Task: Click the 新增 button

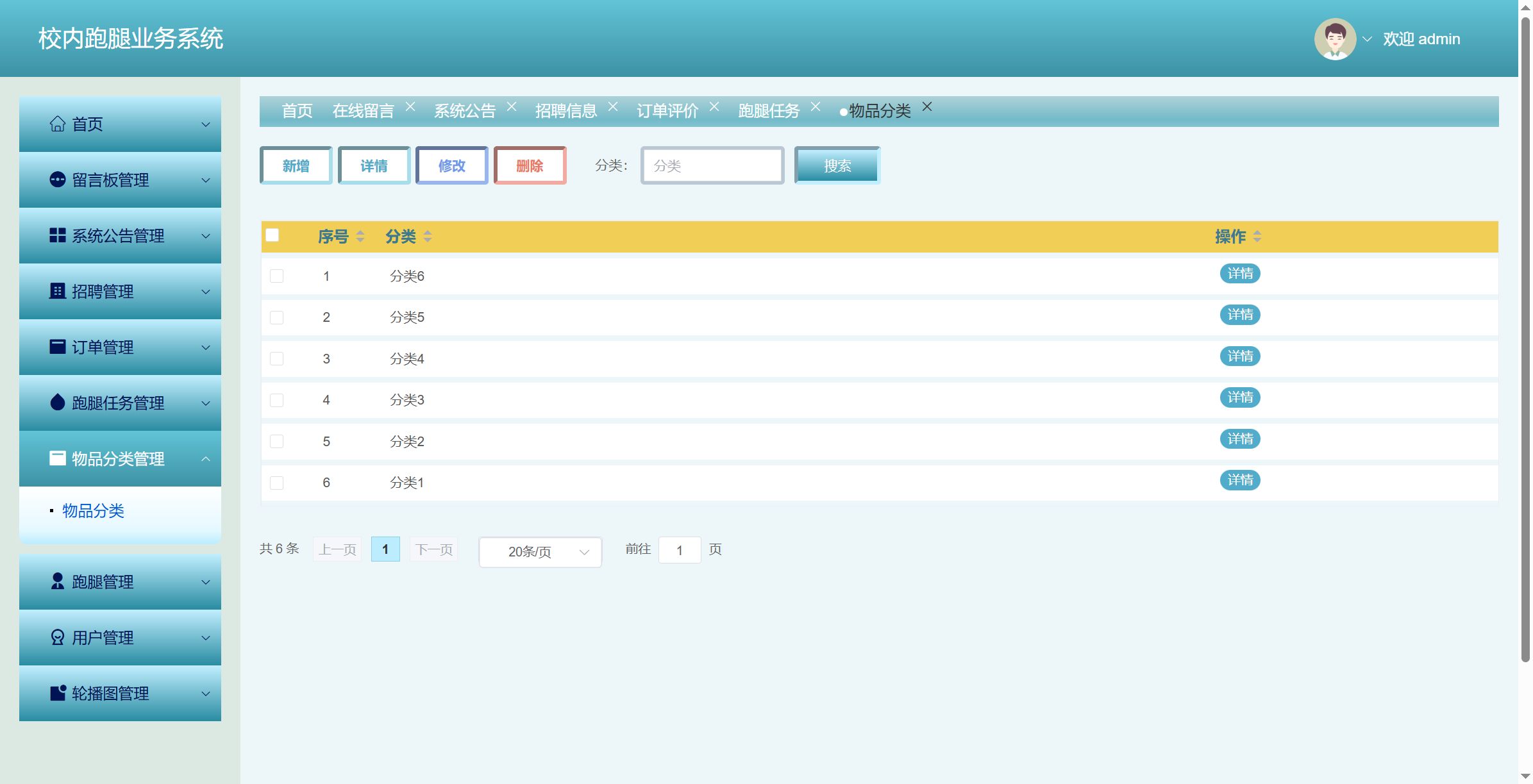Action: pyautogui.click(x=296, y=165)
